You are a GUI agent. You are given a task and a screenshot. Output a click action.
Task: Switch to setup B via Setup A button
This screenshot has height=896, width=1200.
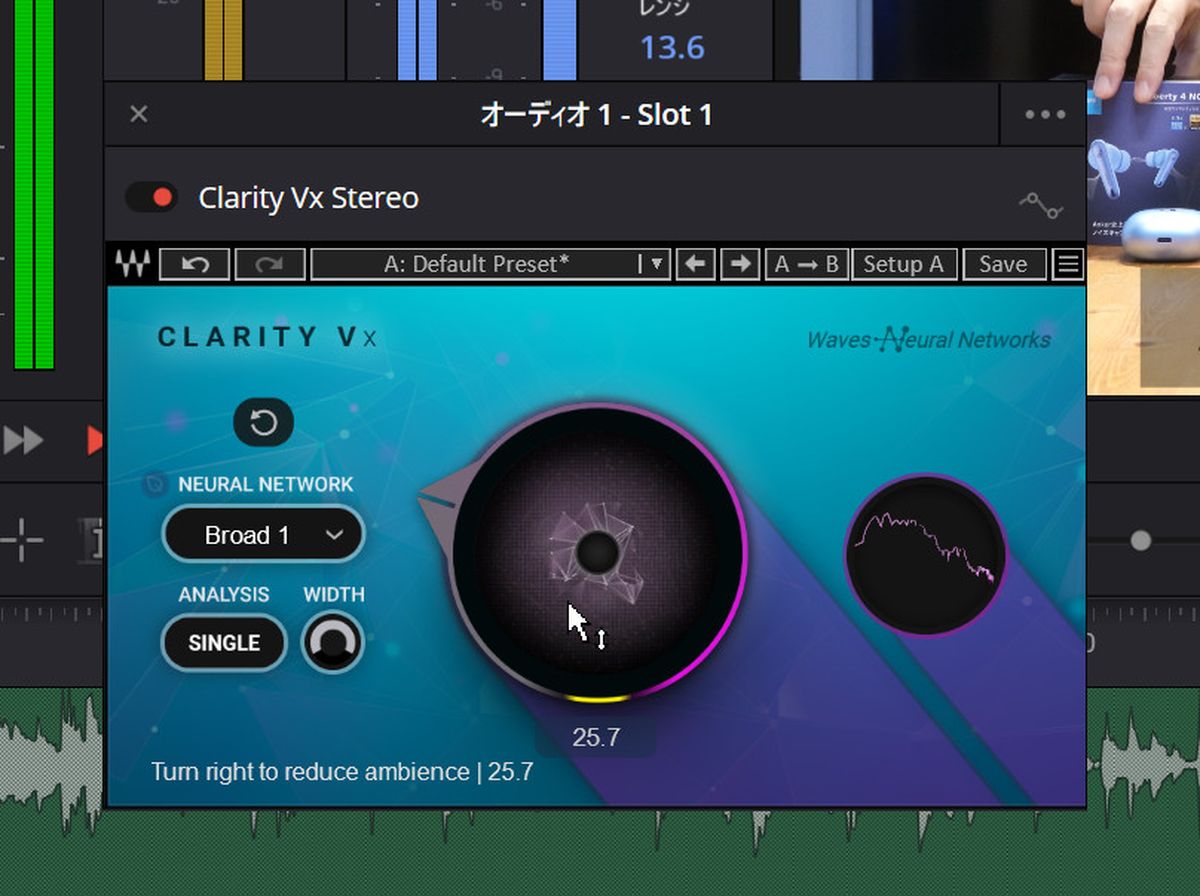click(x=904, y=264)
